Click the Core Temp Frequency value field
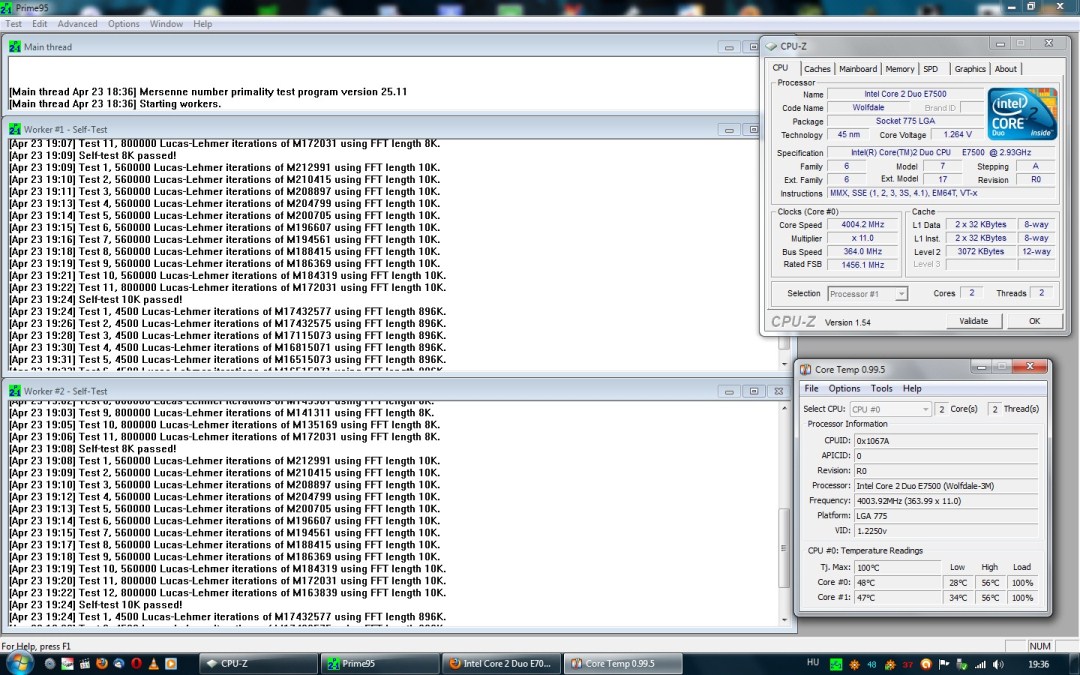Image resolution: width=1080 pixels, height=675 pixels. click(x=946, y=501)
